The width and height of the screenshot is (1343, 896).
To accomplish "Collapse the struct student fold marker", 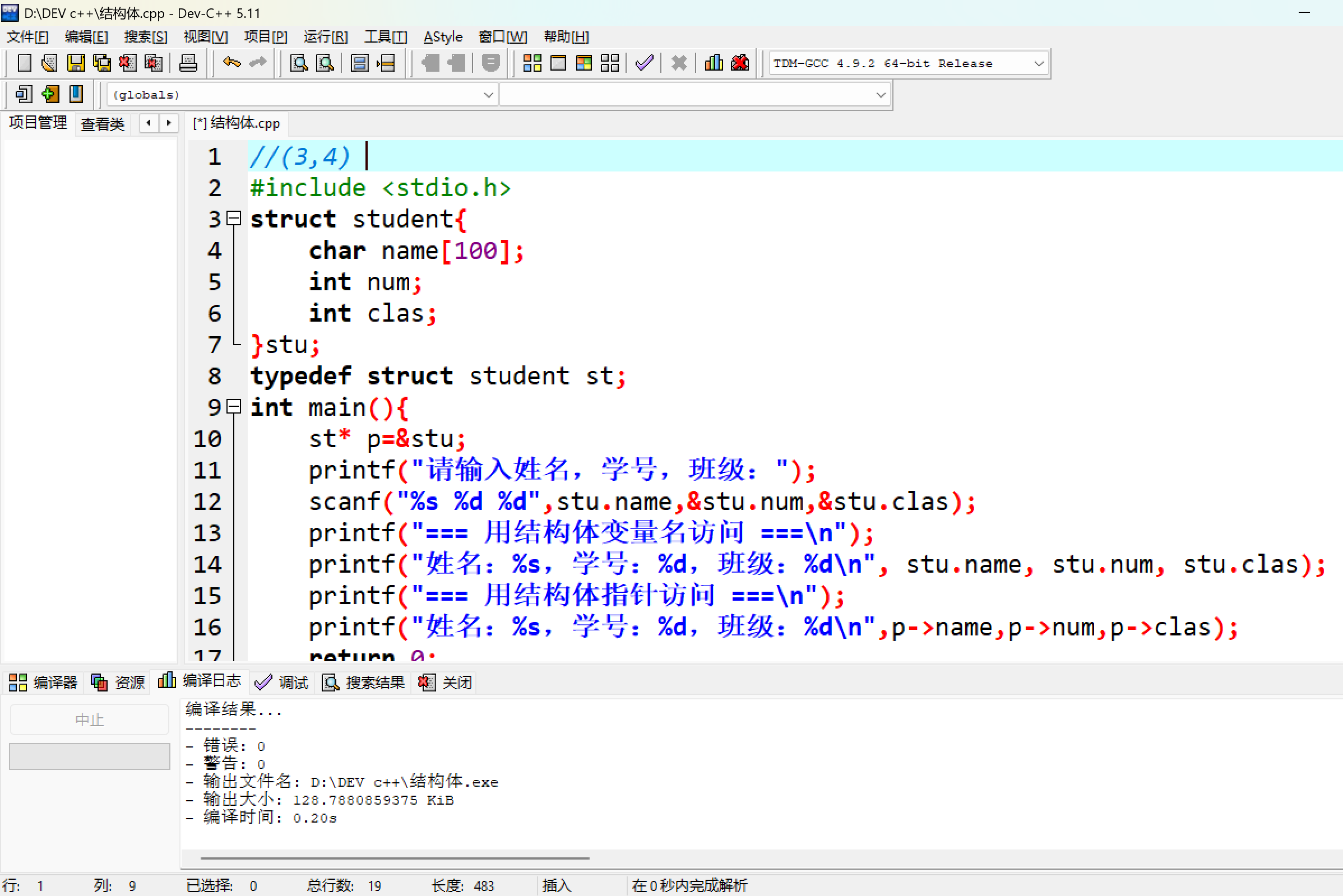I will (x=234, y=218).
